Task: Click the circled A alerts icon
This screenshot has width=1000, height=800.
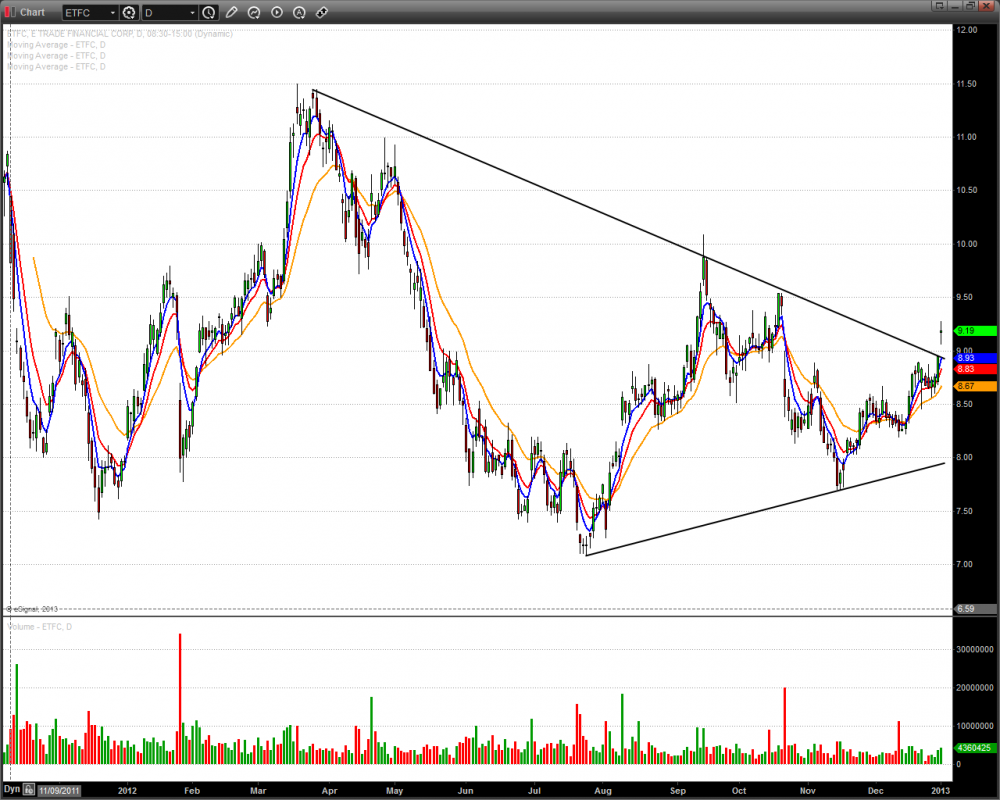Action: tap(298, 13)
